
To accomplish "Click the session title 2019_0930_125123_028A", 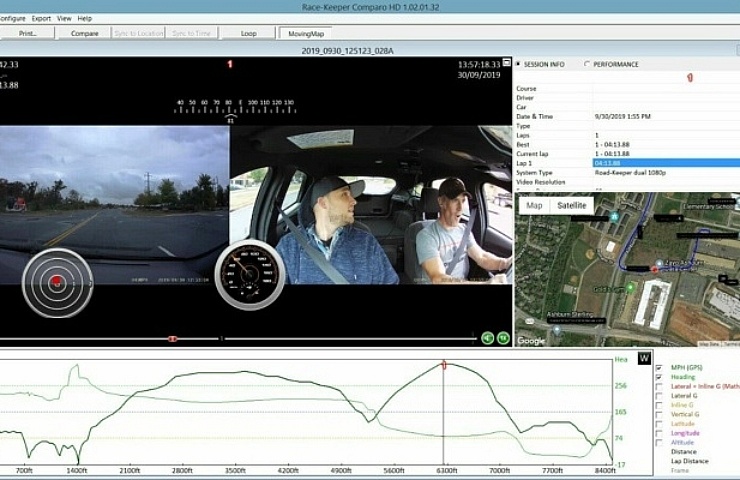I will [347, 51].
